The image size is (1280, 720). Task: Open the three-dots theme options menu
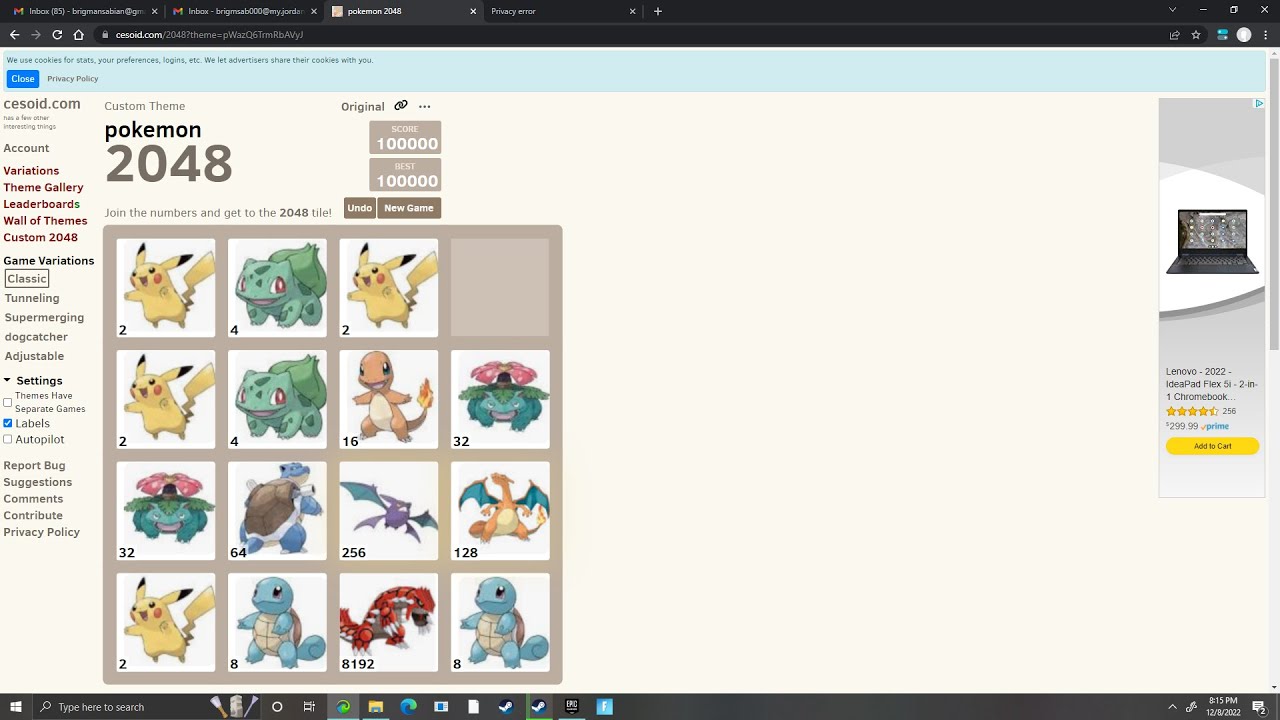pyautogui.click(x=425, y=106)
